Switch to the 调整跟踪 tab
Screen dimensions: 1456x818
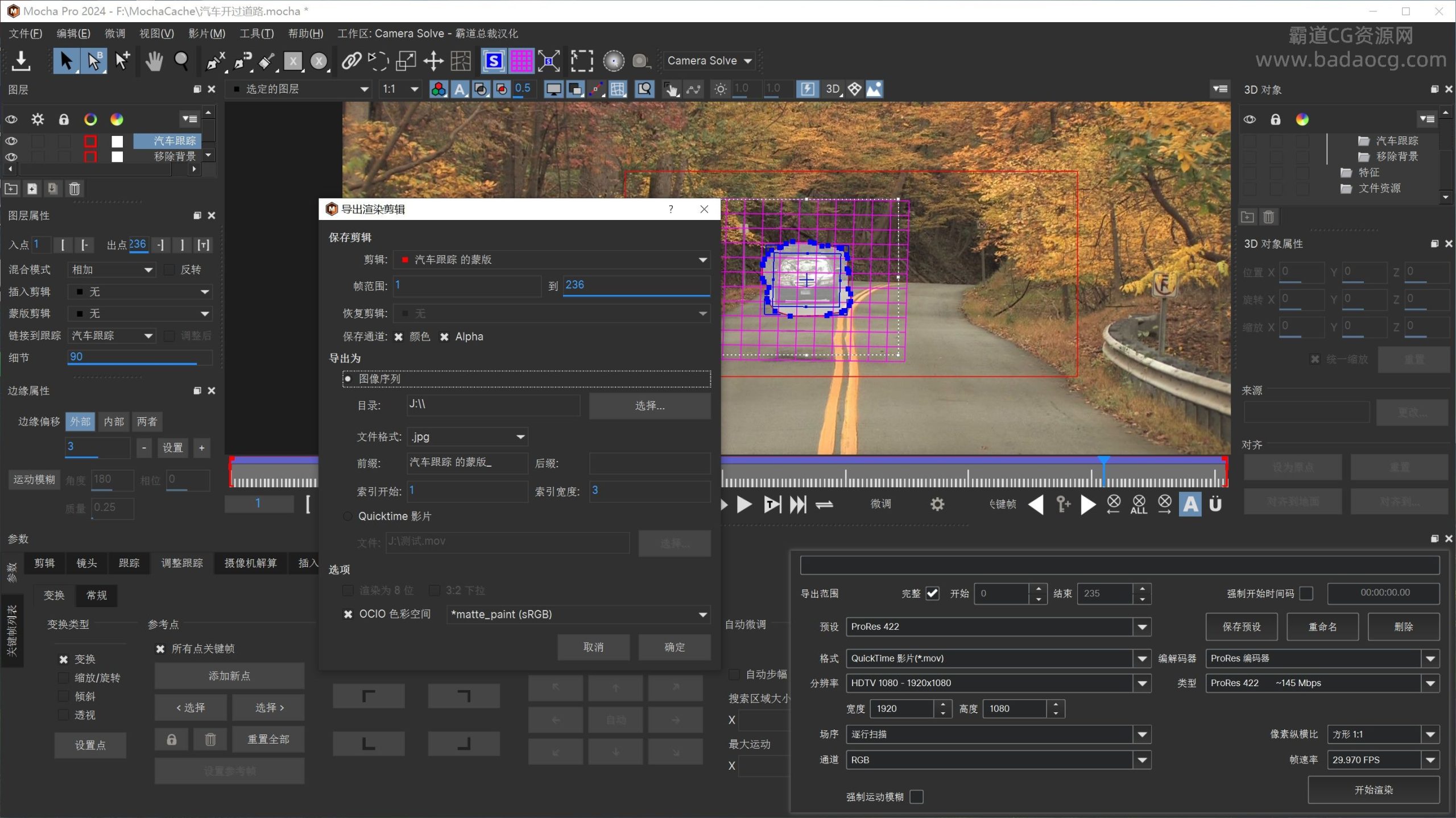coord(182,563)
